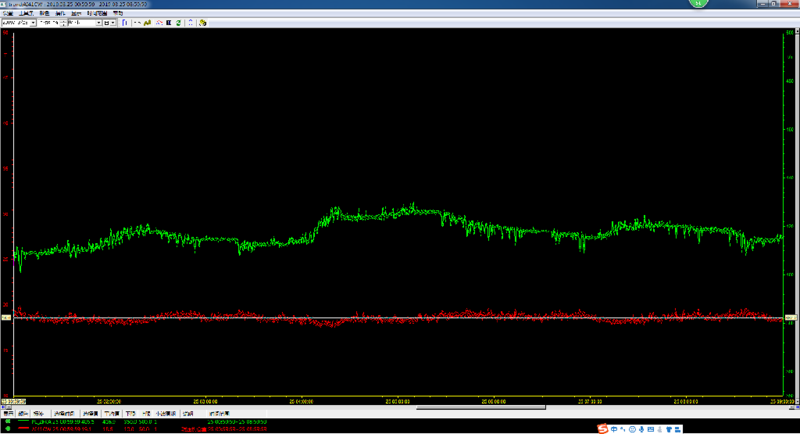Viewport: 800px width, 434px height.
Task: Open the fourth menu in the menu bar
Action: (60, 13)
